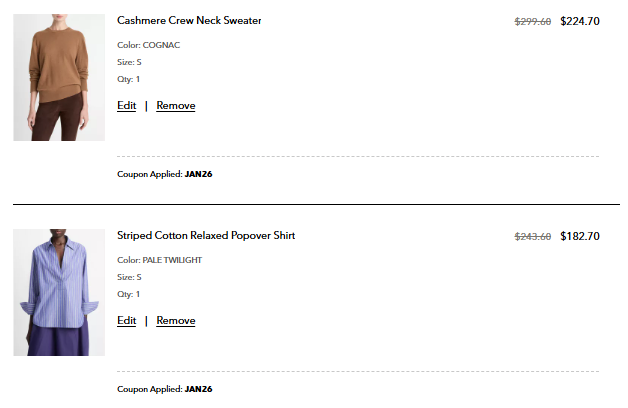Click the crossed-out $299.60 original price

pyautogui.click(x=532, y=21)
